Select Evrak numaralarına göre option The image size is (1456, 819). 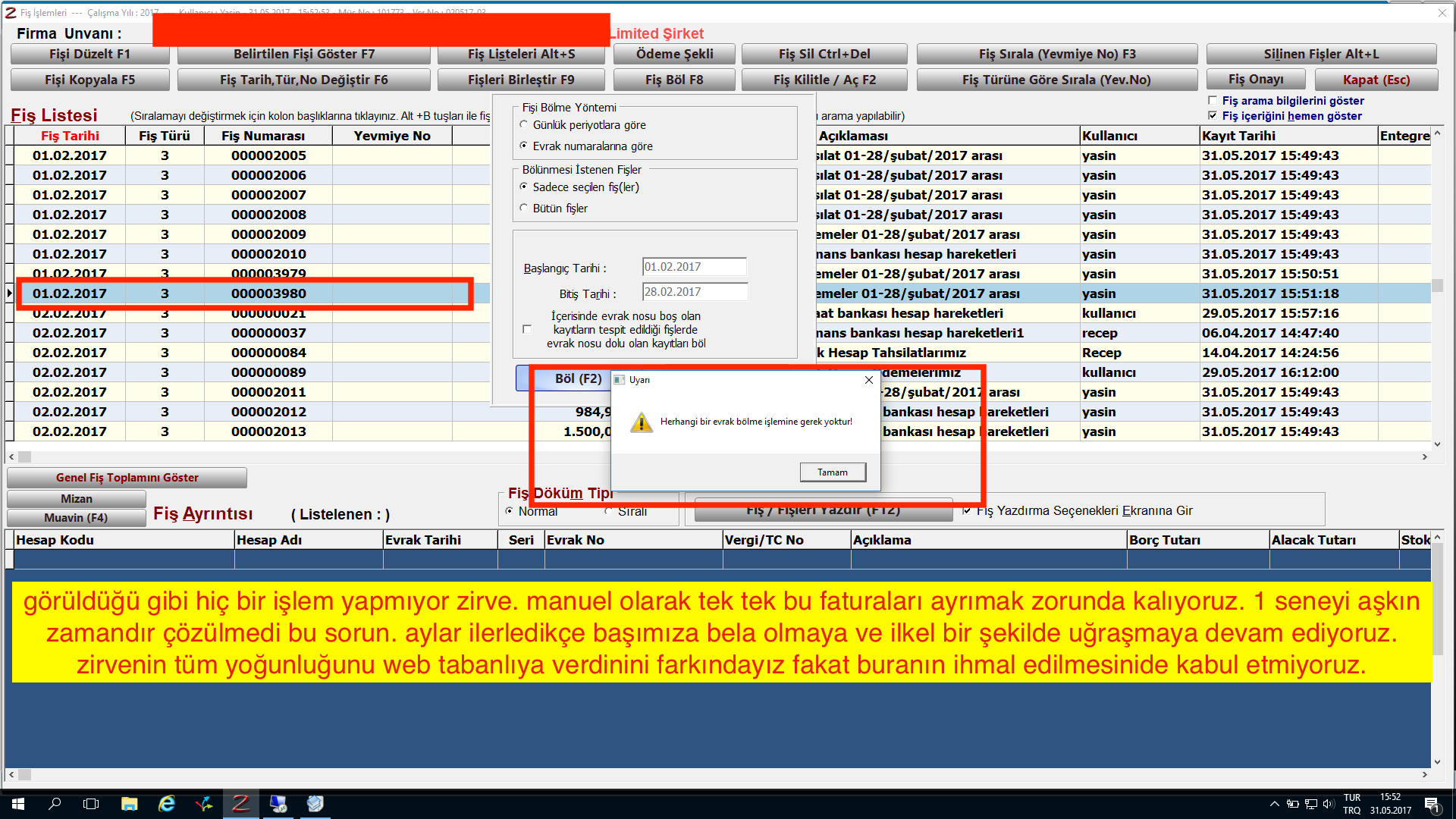point(524,146)
